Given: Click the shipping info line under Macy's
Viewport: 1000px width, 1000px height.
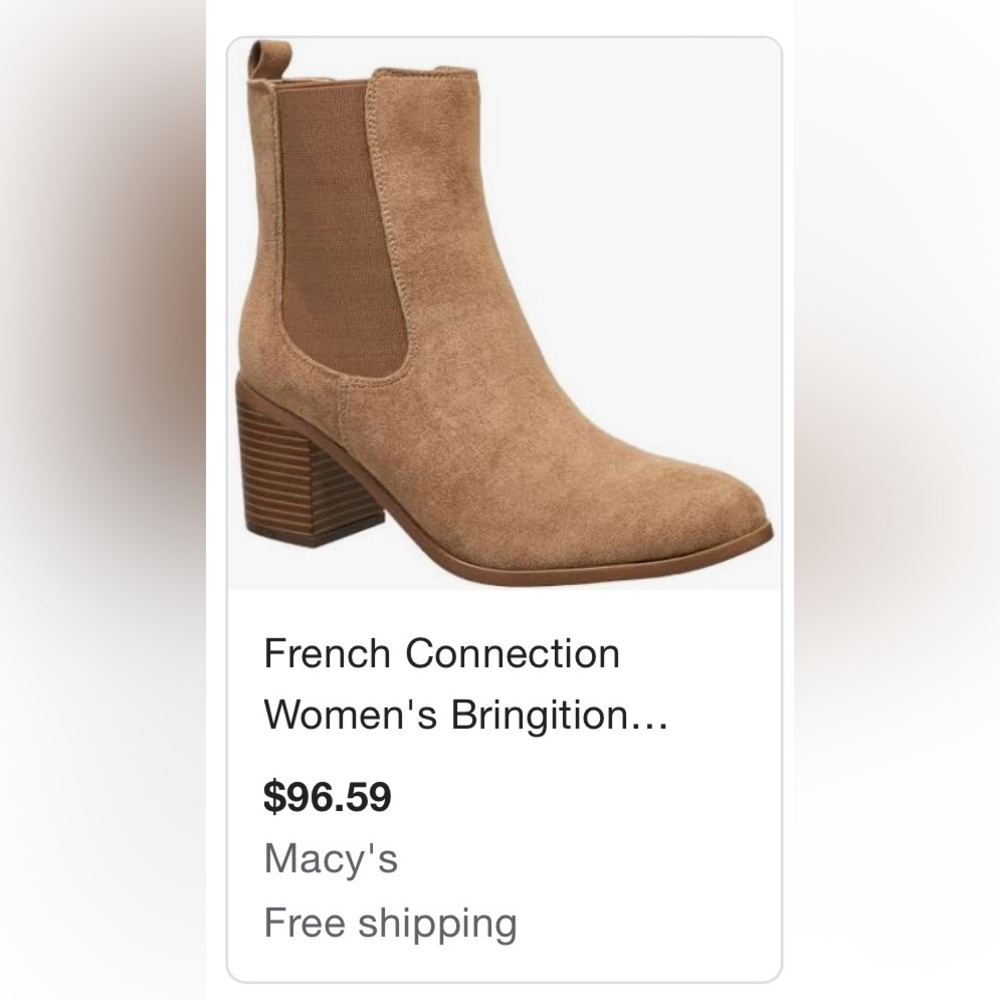Looking at the screenshot, I should coord(390,922).
